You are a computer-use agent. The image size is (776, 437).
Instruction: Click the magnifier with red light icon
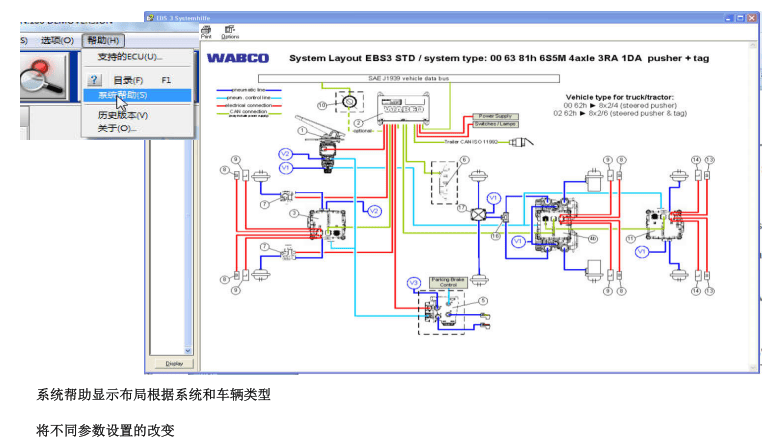click(42, 77)
